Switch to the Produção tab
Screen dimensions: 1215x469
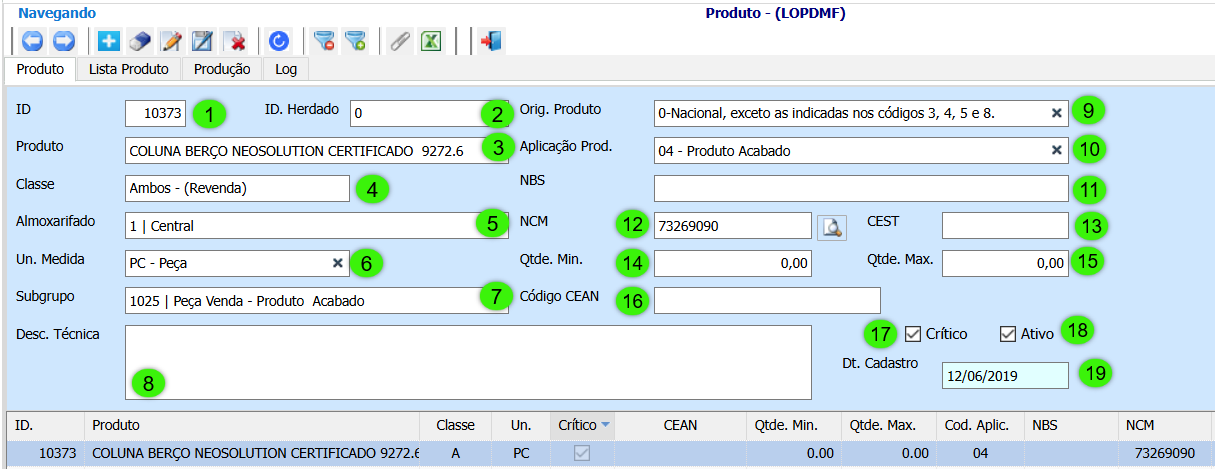pos(222,69)
